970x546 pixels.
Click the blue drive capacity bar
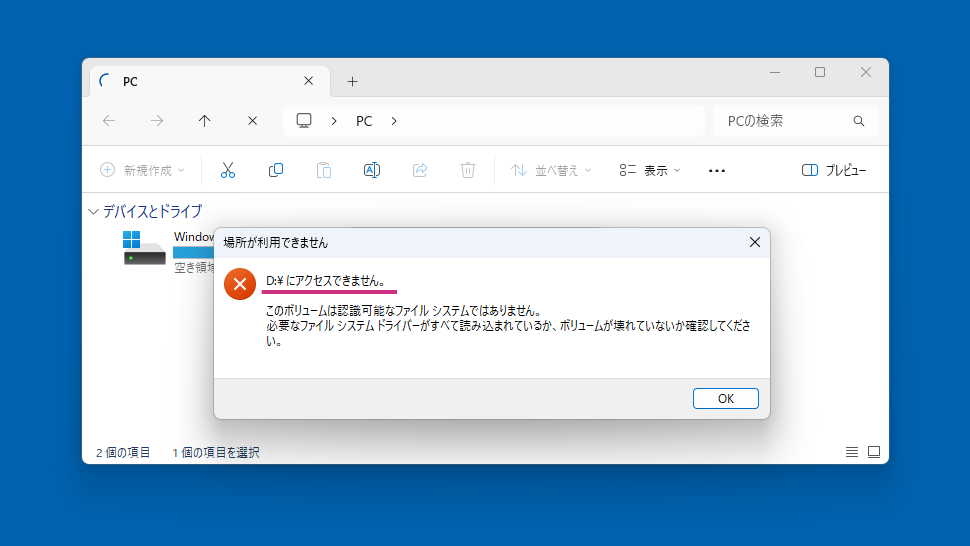pyautogui.click(x=193, y=252)
